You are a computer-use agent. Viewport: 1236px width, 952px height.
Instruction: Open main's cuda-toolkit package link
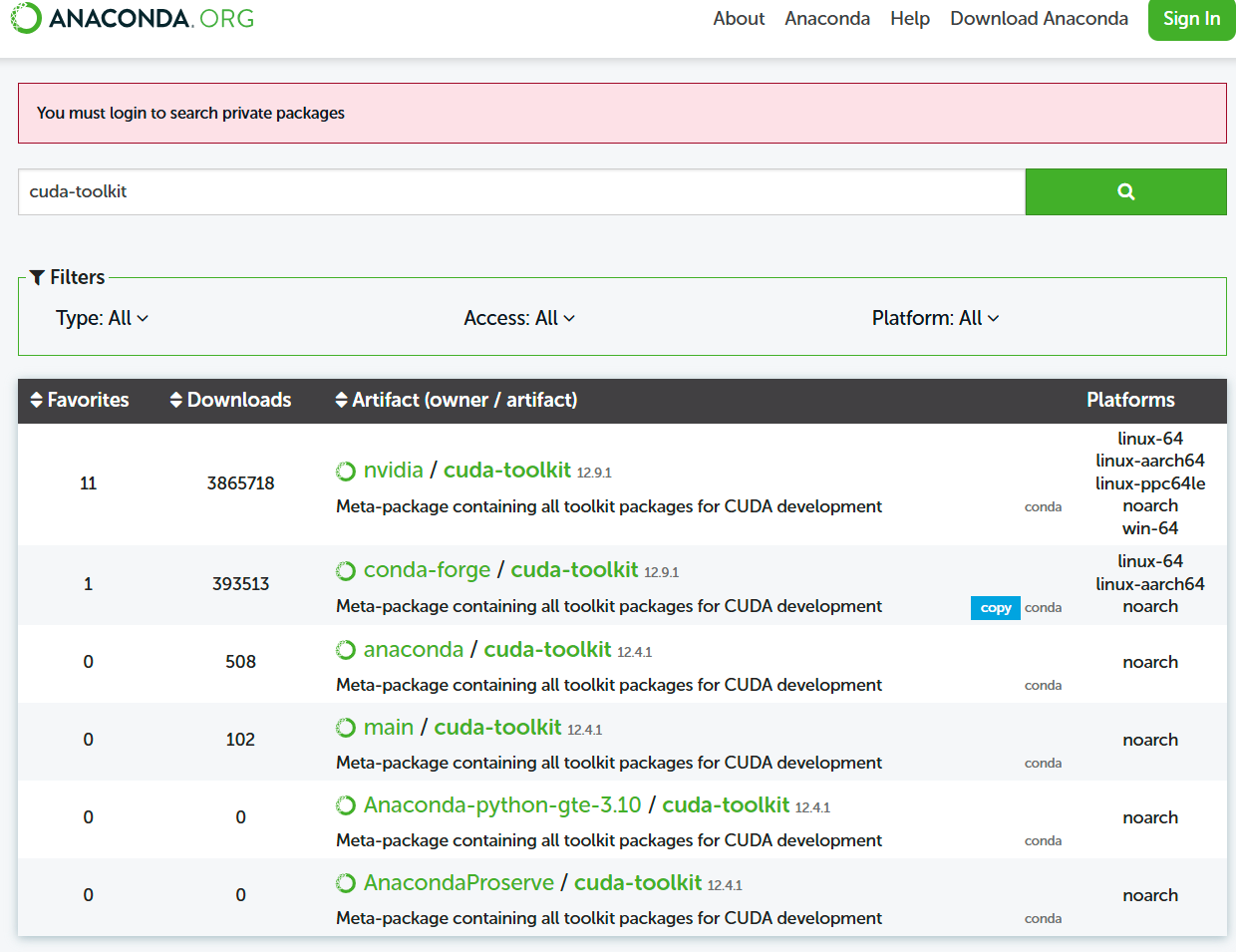(497, 728)
